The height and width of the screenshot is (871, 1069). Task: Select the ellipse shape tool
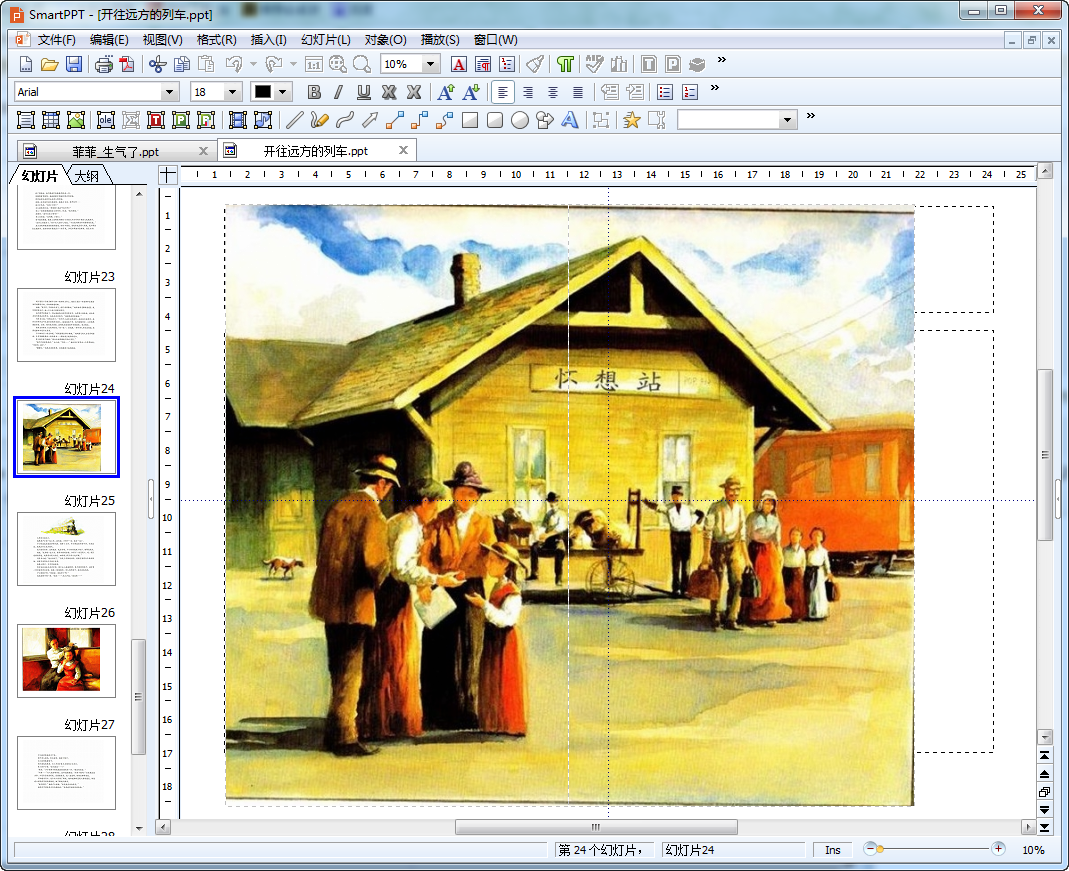pos(520,120)
